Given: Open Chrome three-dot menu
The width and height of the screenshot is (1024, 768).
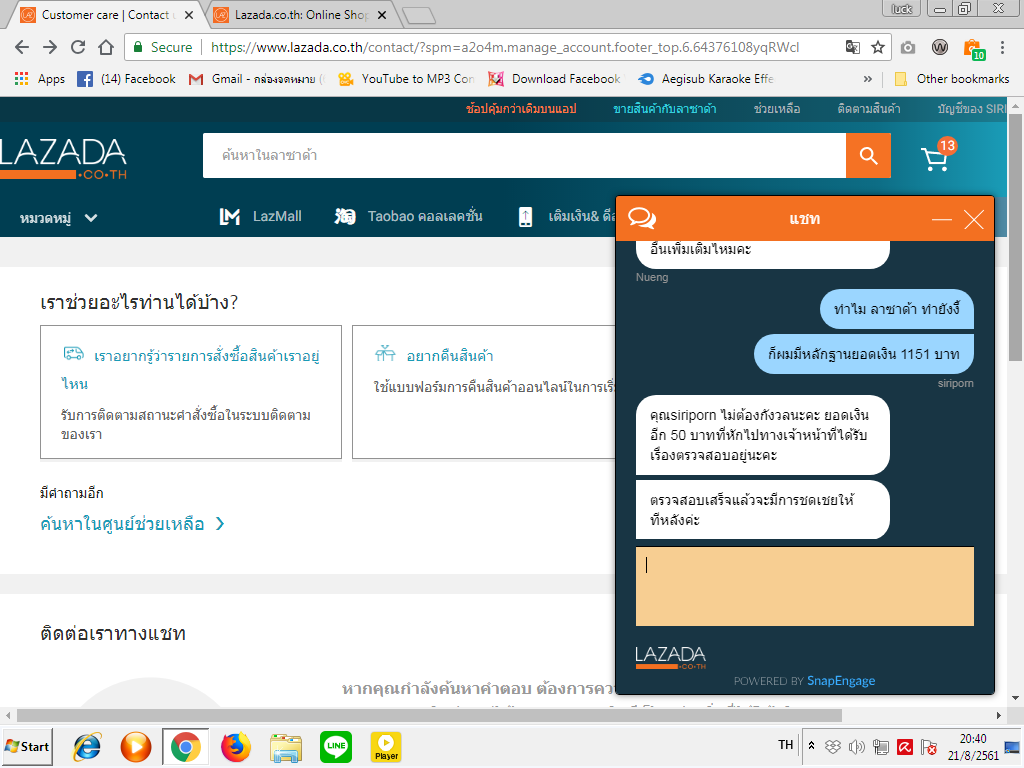Looking at the screenshot, I should (1002, 47).
